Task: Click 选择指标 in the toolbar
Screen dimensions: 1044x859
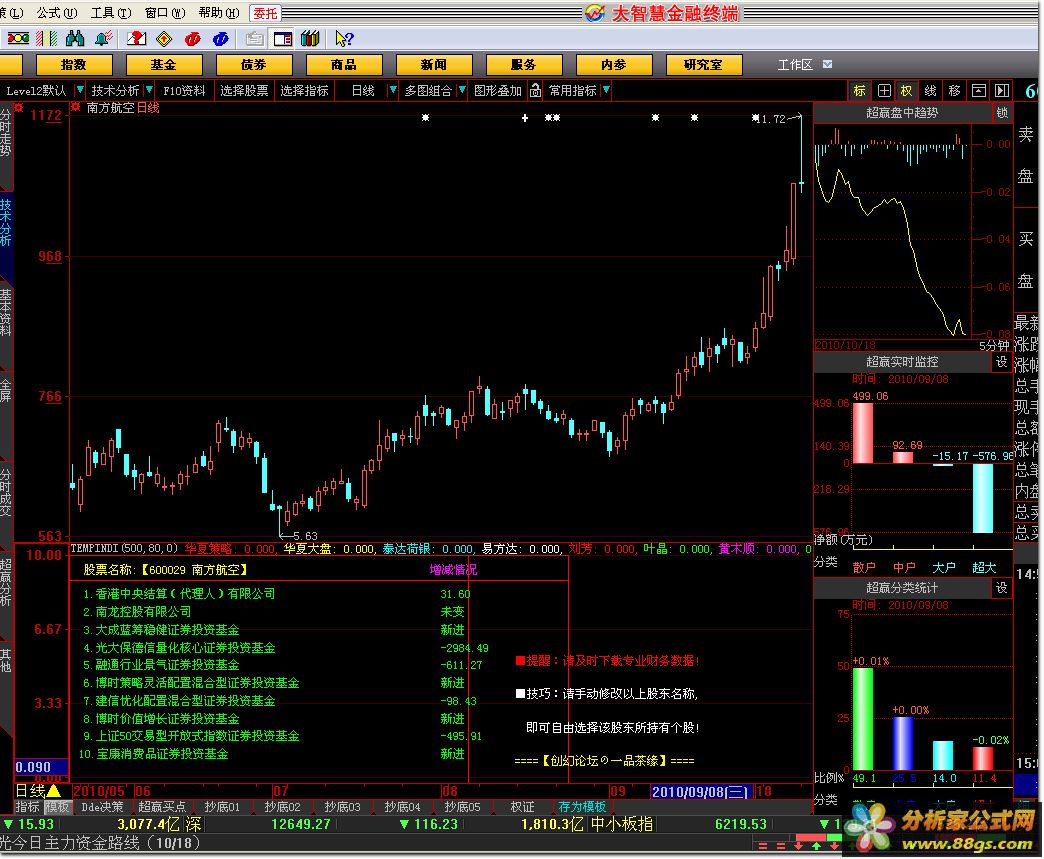Action: 304,91
